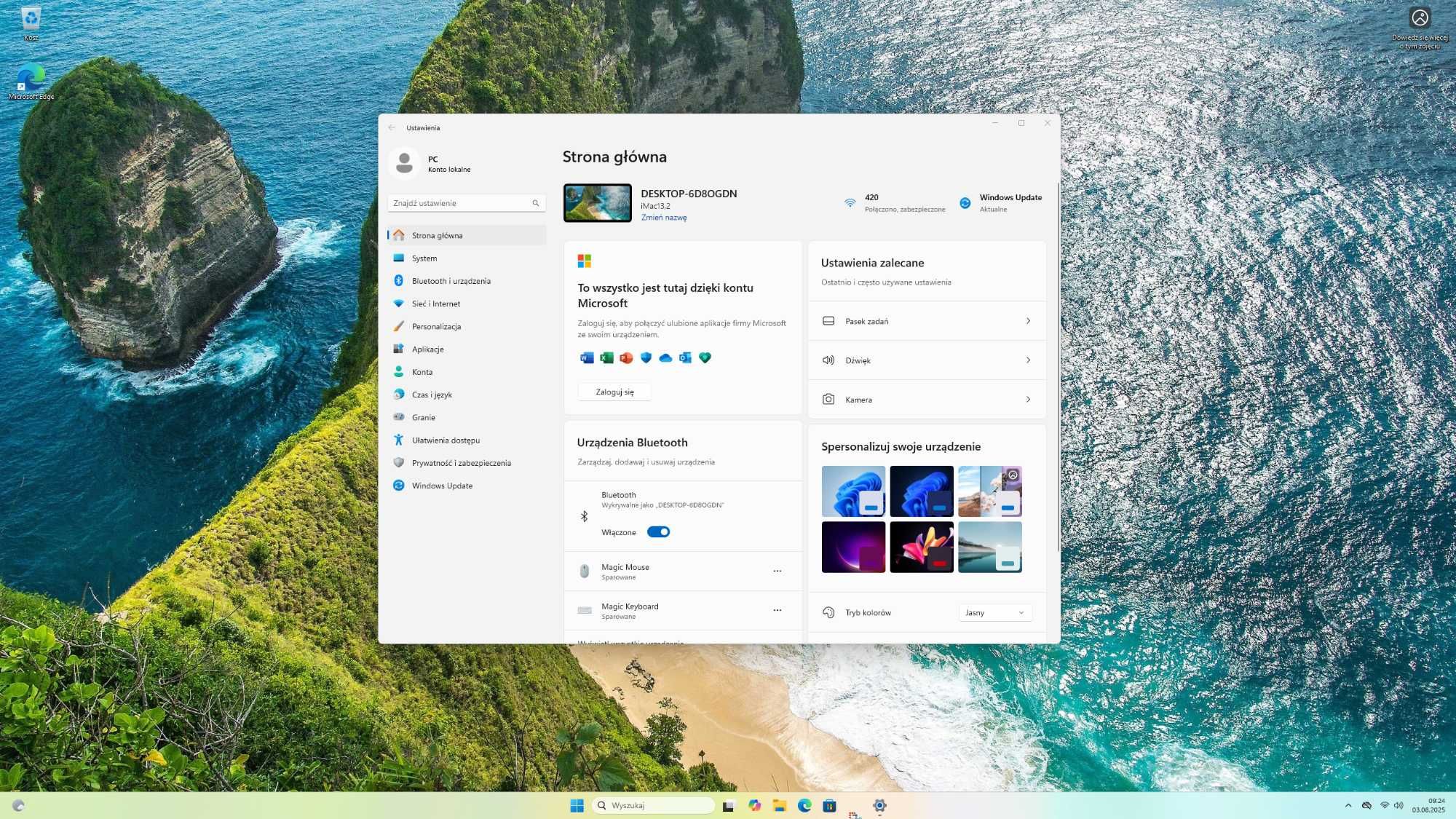Turn off the Bluetooth Włączone toggle

[658, 532]
